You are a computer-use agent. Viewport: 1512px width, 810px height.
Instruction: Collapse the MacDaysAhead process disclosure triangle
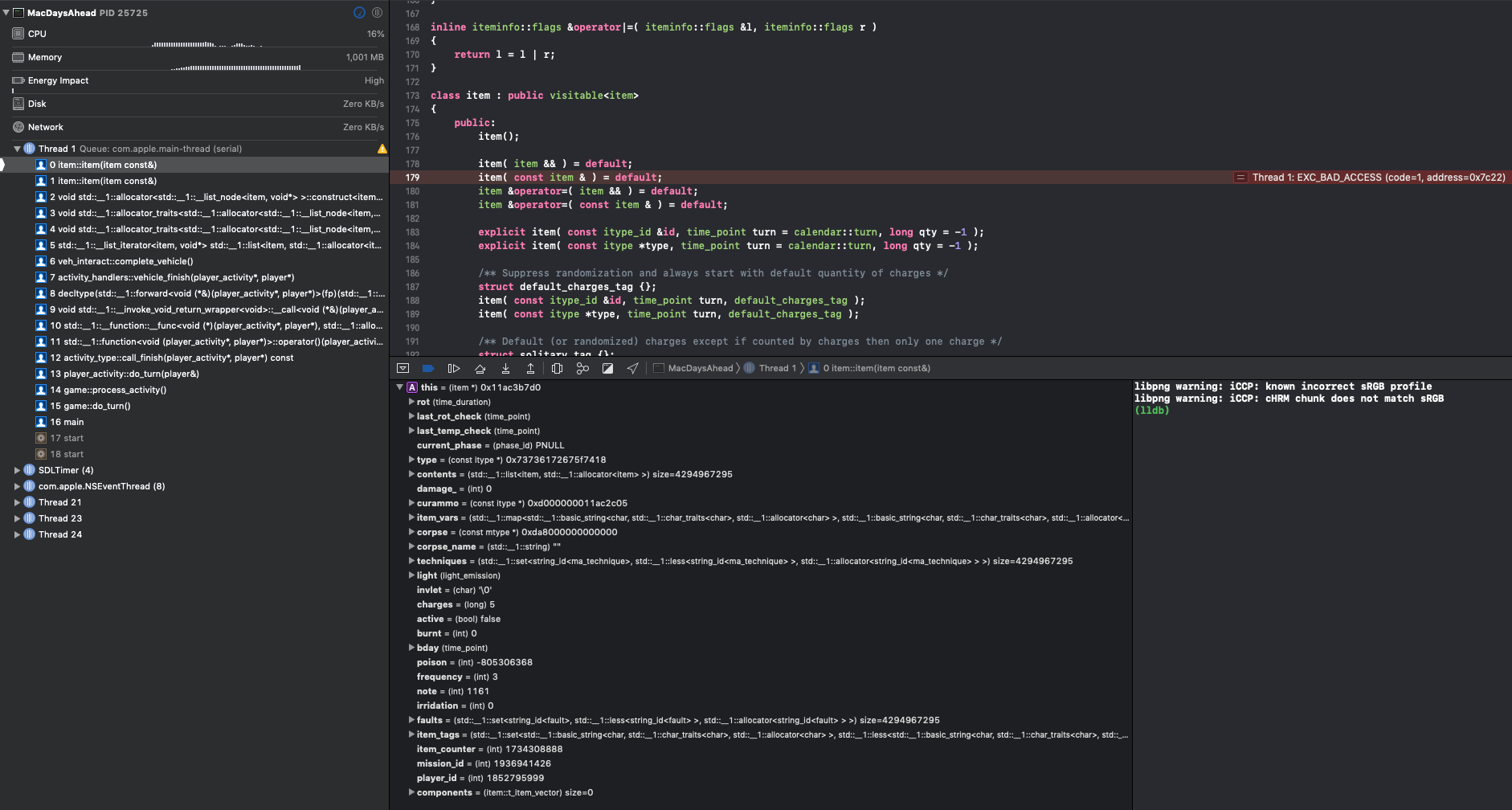pos(6,12)
